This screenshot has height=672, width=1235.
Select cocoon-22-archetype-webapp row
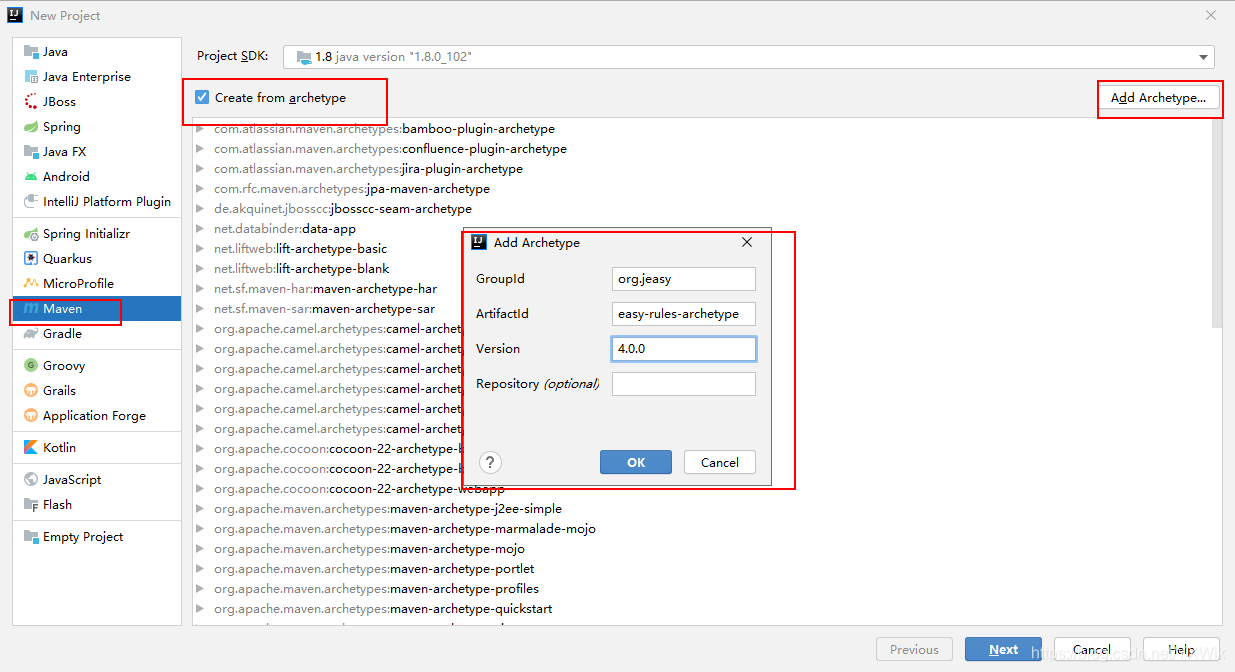359,489
